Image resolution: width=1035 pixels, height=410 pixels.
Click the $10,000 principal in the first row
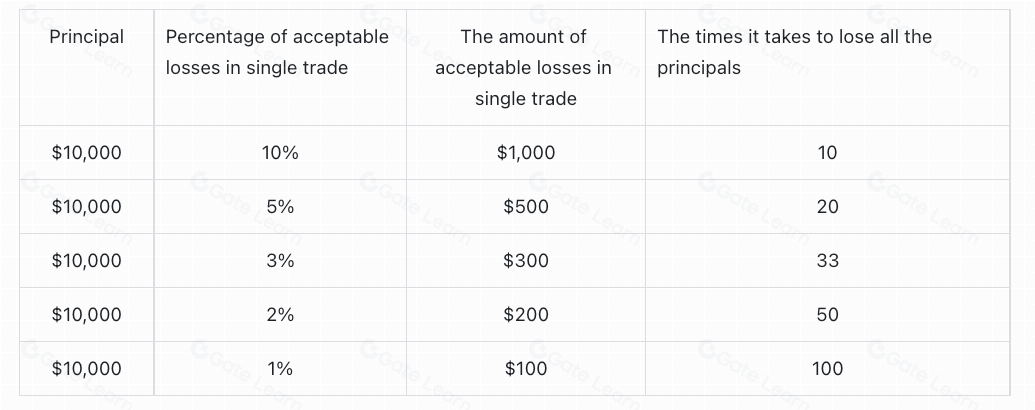tap(87, 153)
